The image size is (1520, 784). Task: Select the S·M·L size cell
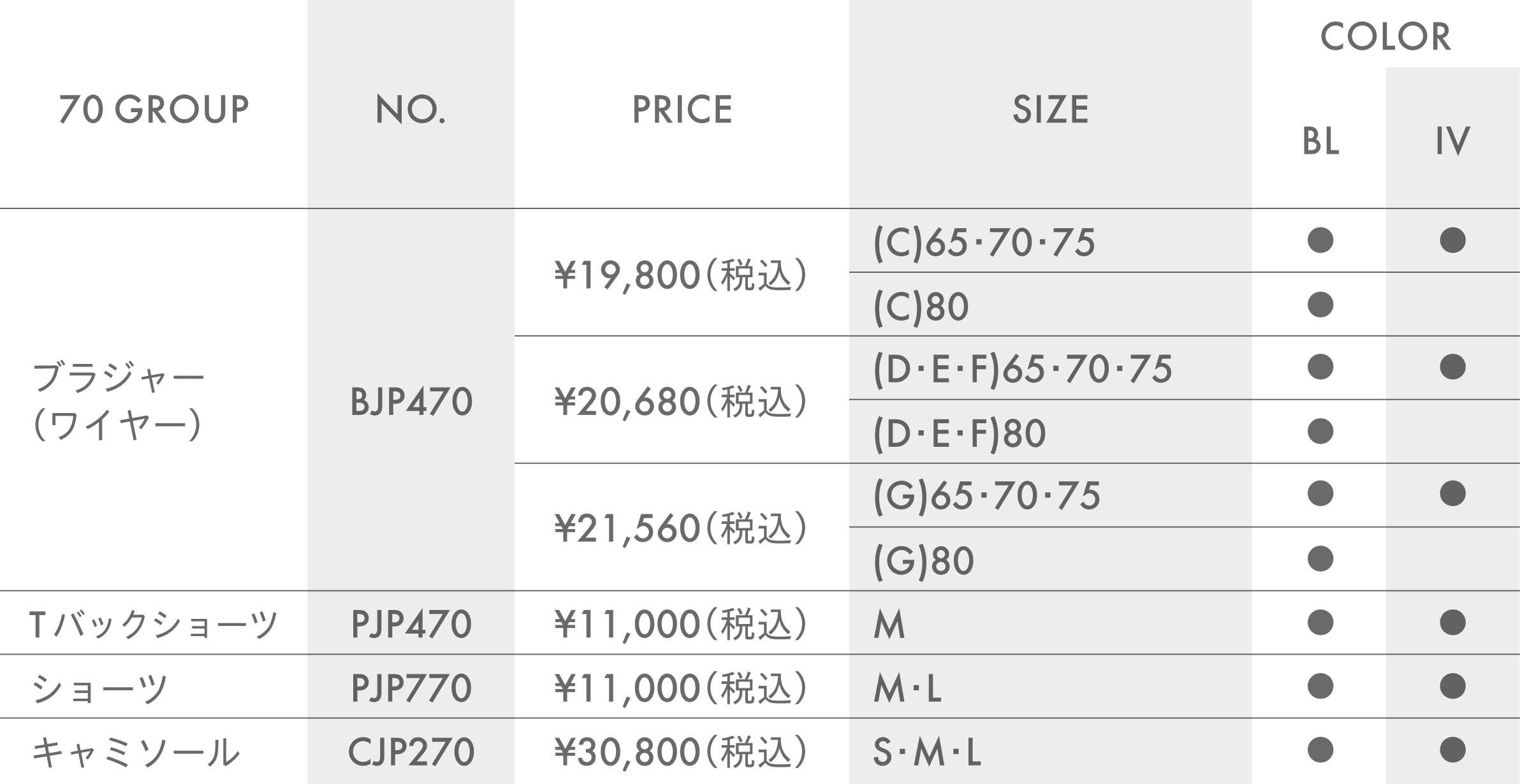tap(926, 752)
